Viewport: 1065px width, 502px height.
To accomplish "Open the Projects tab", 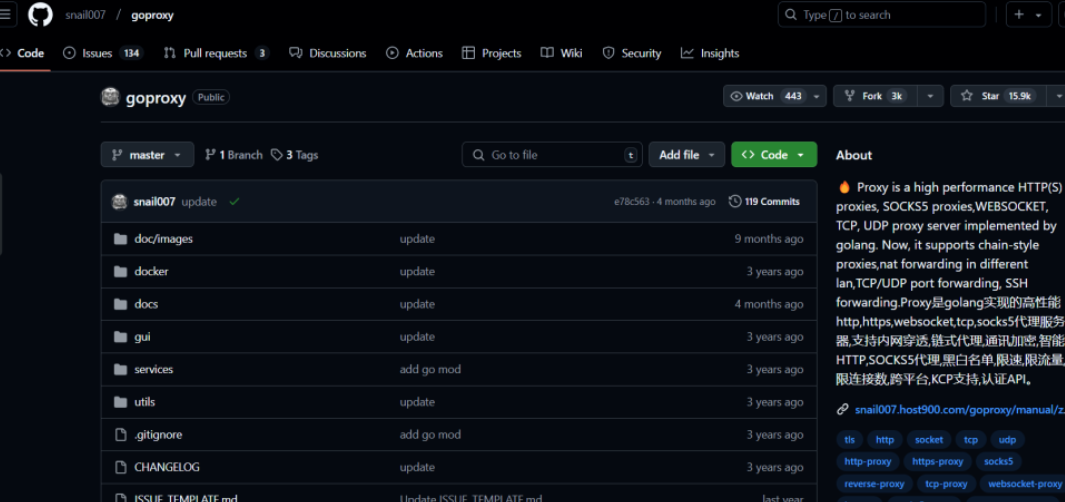I will point(492,53).
